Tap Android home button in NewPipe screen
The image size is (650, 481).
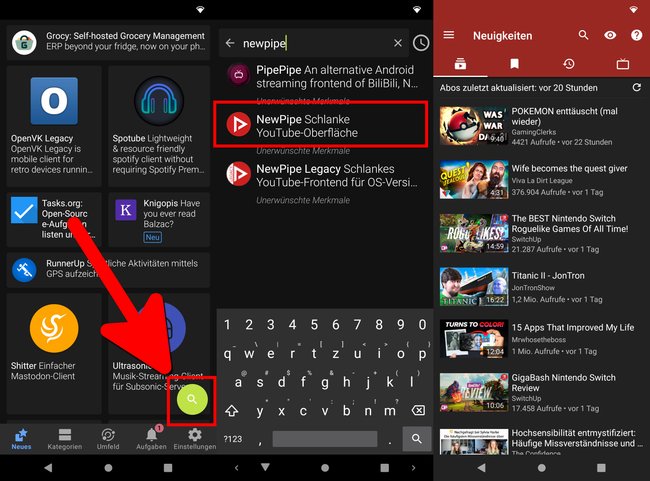point(541,468)
